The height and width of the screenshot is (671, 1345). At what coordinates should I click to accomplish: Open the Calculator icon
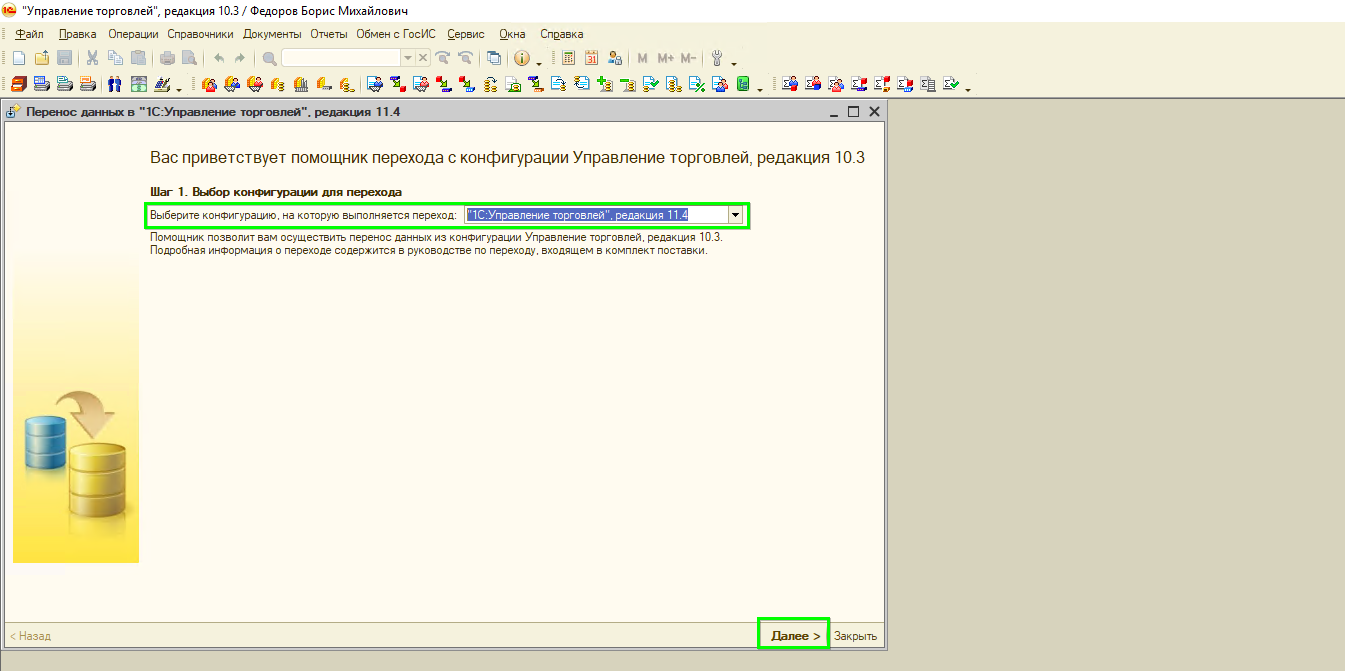[x=568, y=58]
